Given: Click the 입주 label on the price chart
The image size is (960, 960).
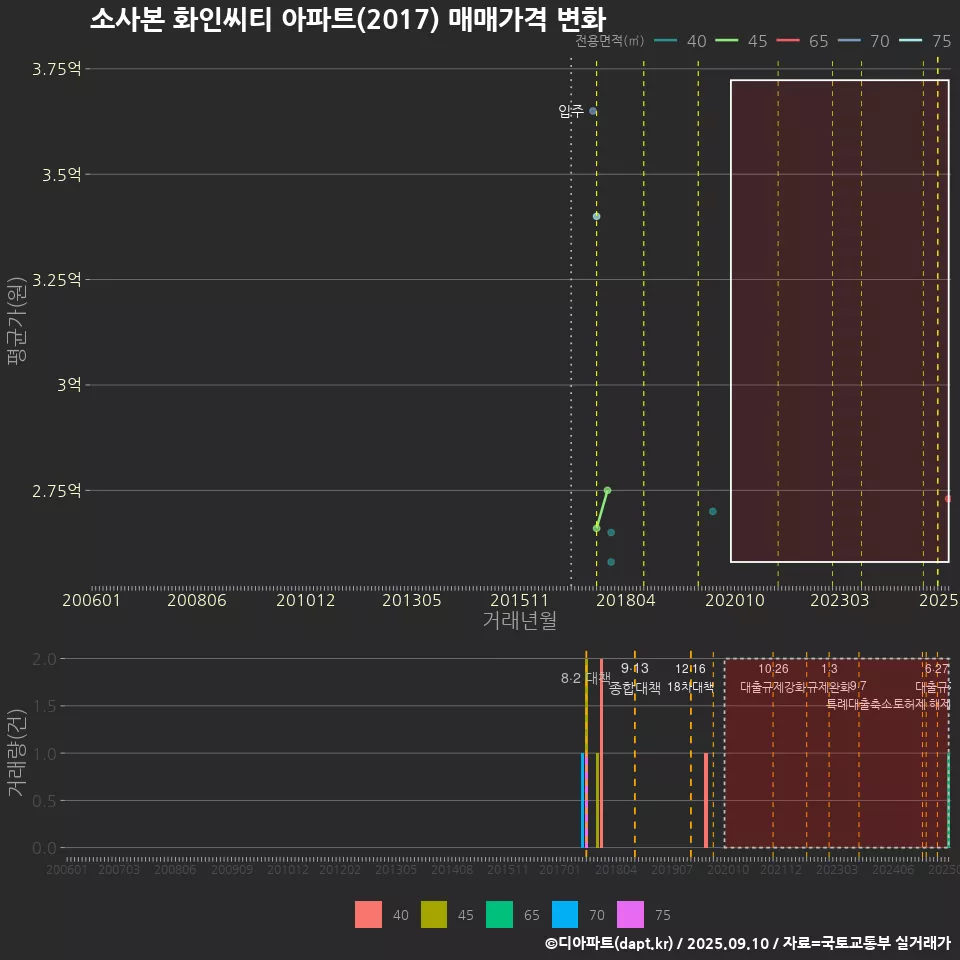Looking at the screenshot, I should tap(571, 112).
